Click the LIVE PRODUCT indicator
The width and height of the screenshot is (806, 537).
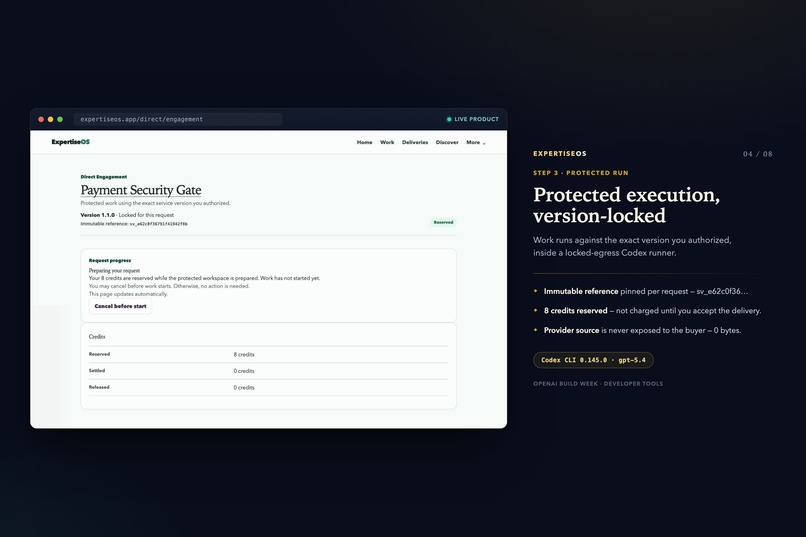(472, 119)
